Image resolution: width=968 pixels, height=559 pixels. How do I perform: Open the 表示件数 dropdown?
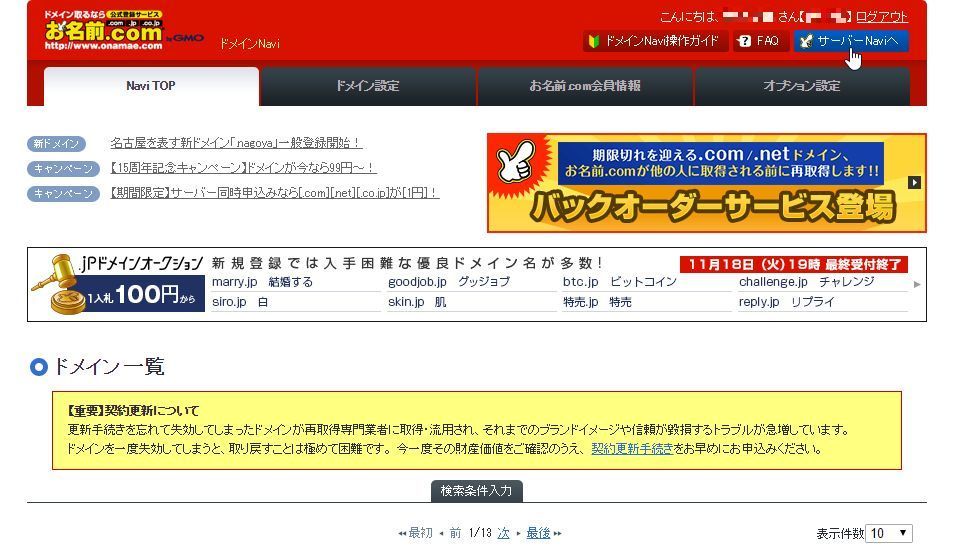coord(889,534)
